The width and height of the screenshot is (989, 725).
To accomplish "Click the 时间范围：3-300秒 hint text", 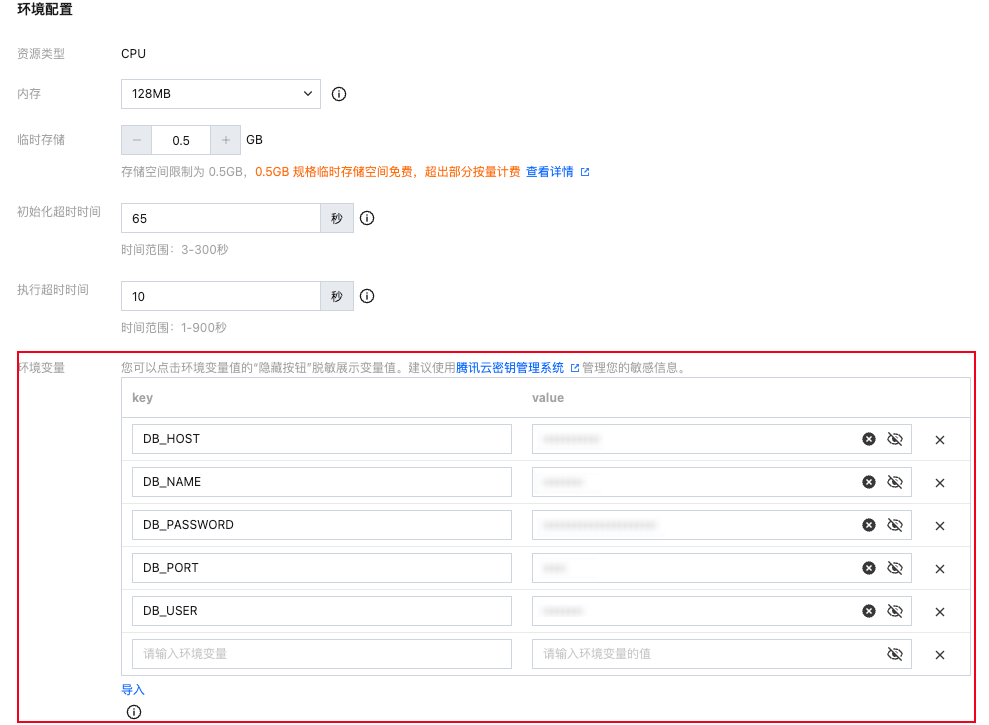I will coord(175,250).
